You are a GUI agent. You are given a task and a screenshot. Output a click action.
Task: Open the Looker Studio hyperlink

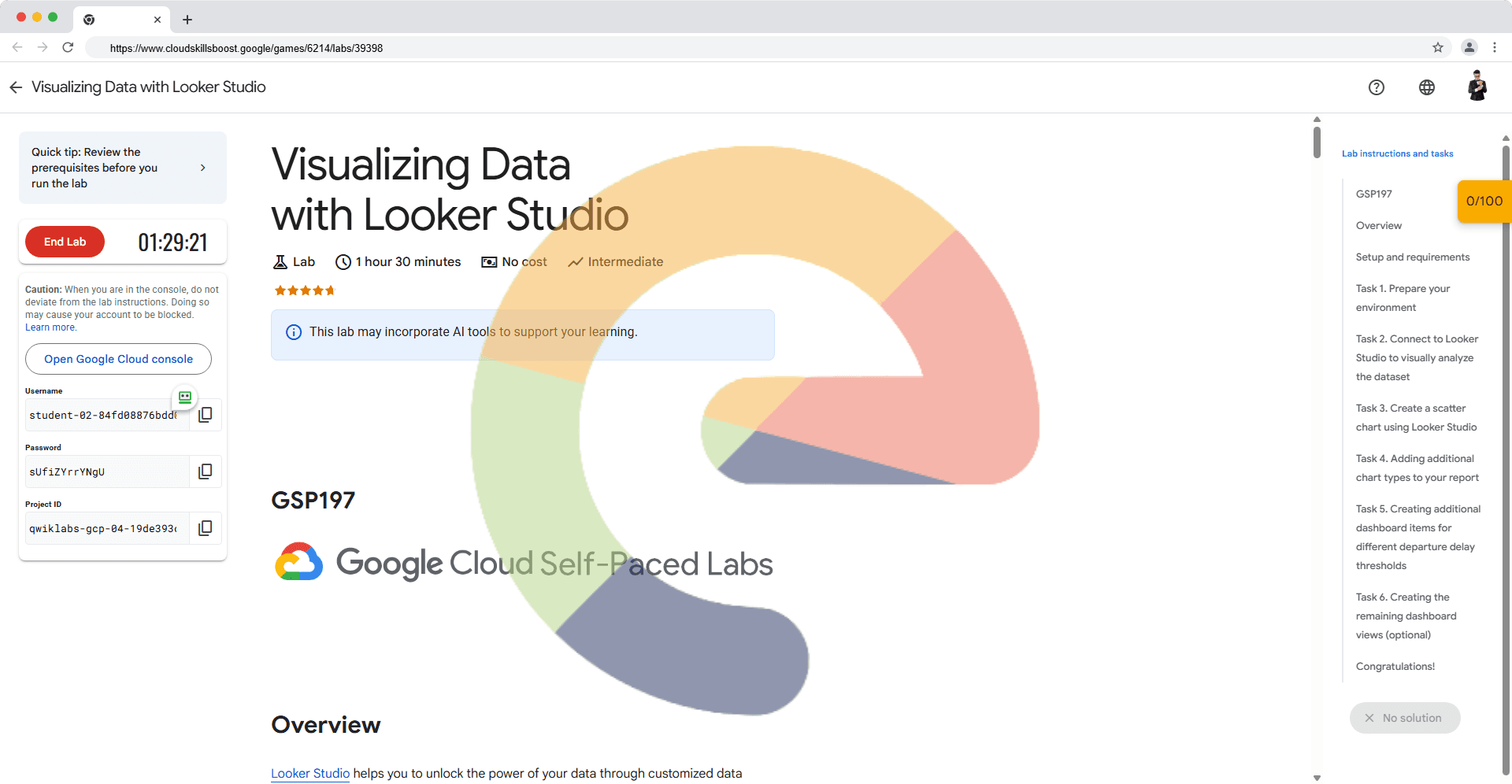point(310,773)
